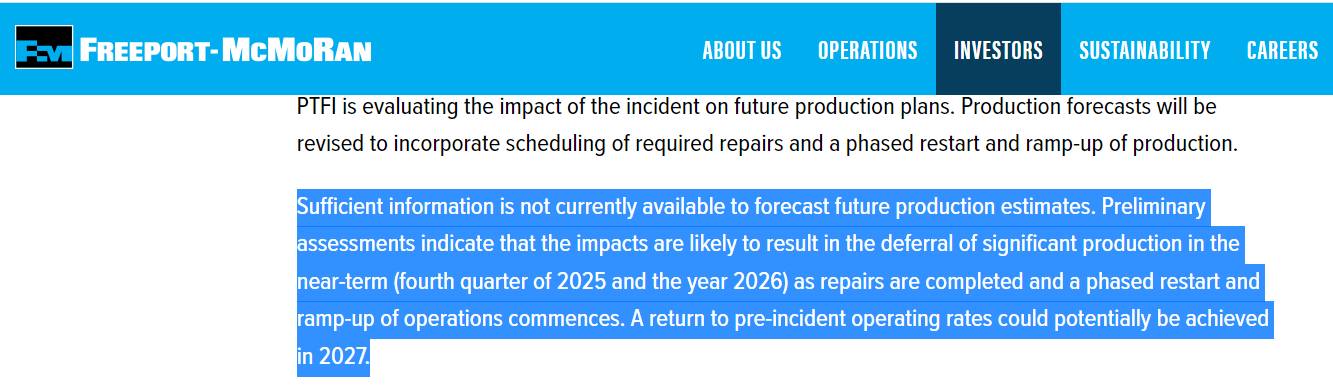Open the Freeport-McMoRan wordmark home link
The width and height of the screenshot is (1333, 386).
[x=226, y=50]
